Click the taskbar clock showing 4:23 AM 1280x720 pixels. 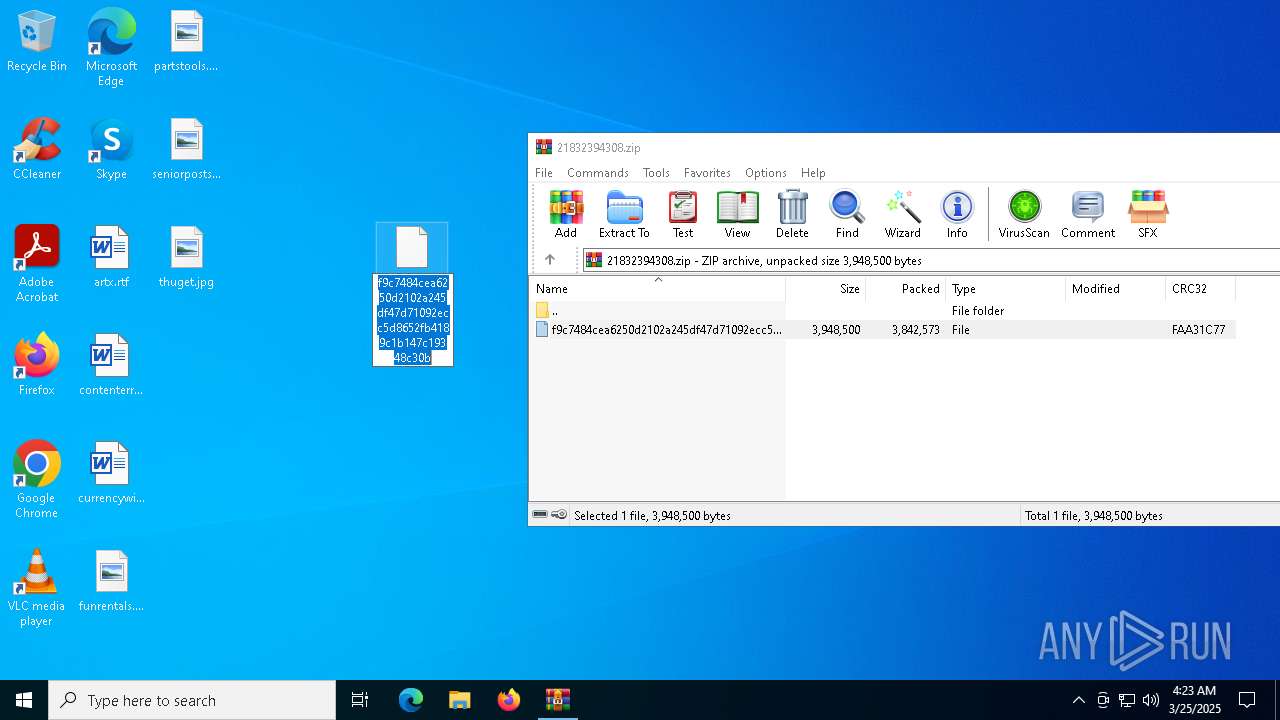tap(1194, 700)
